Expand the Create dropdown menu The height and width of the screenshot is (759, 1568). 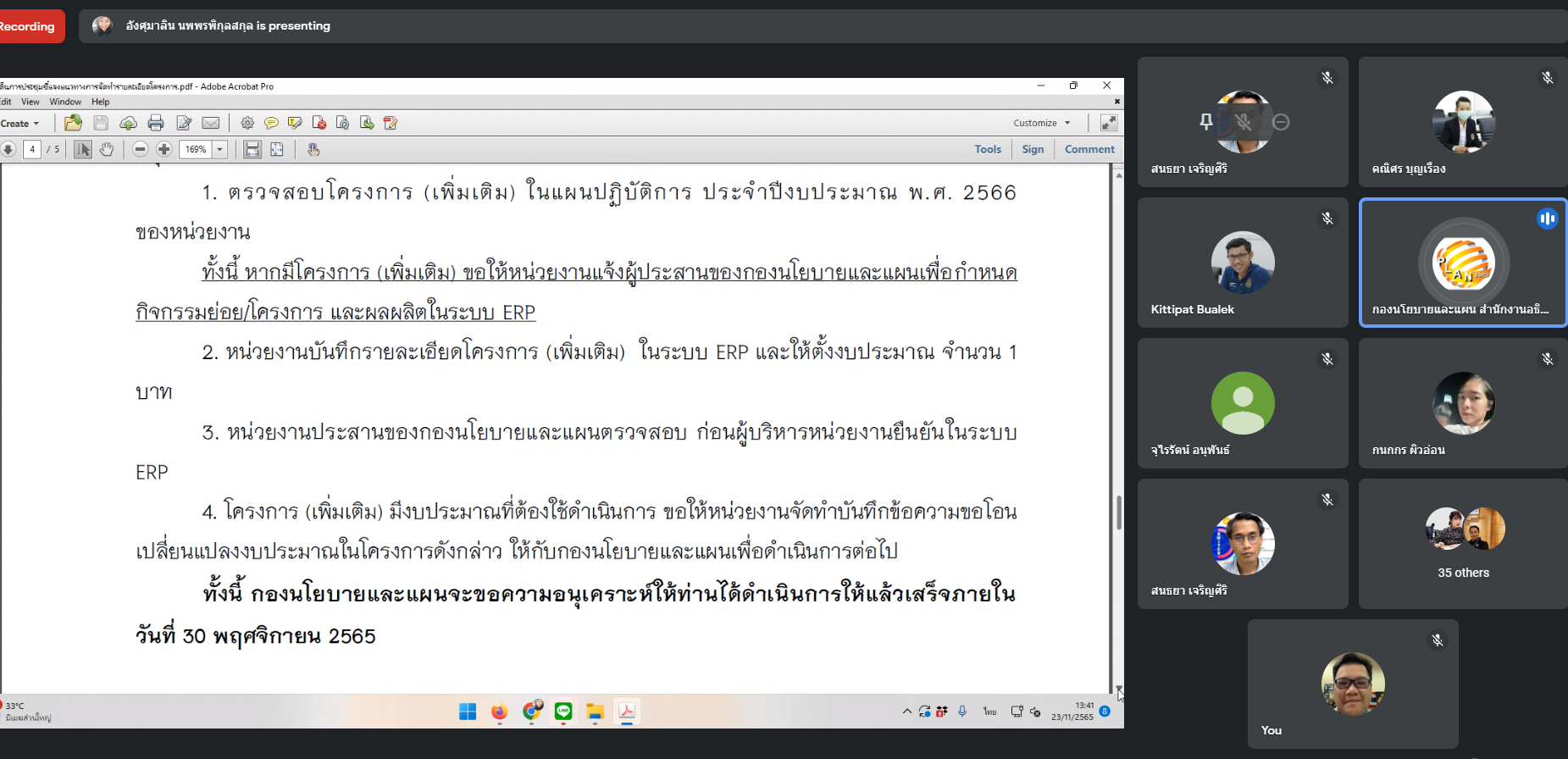pos(20,123)
